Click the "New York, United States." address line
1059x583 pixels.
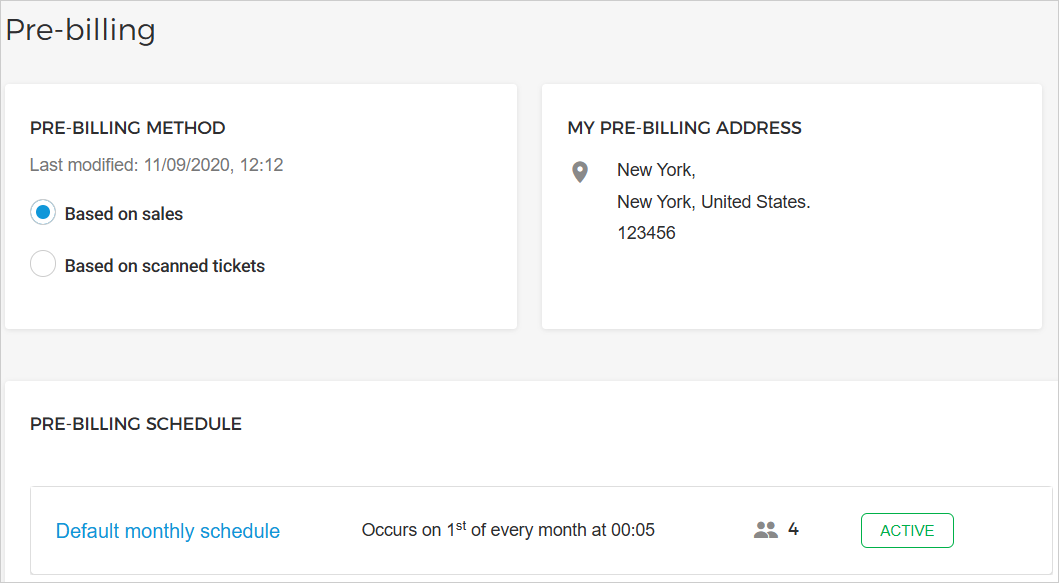[713, 202]
